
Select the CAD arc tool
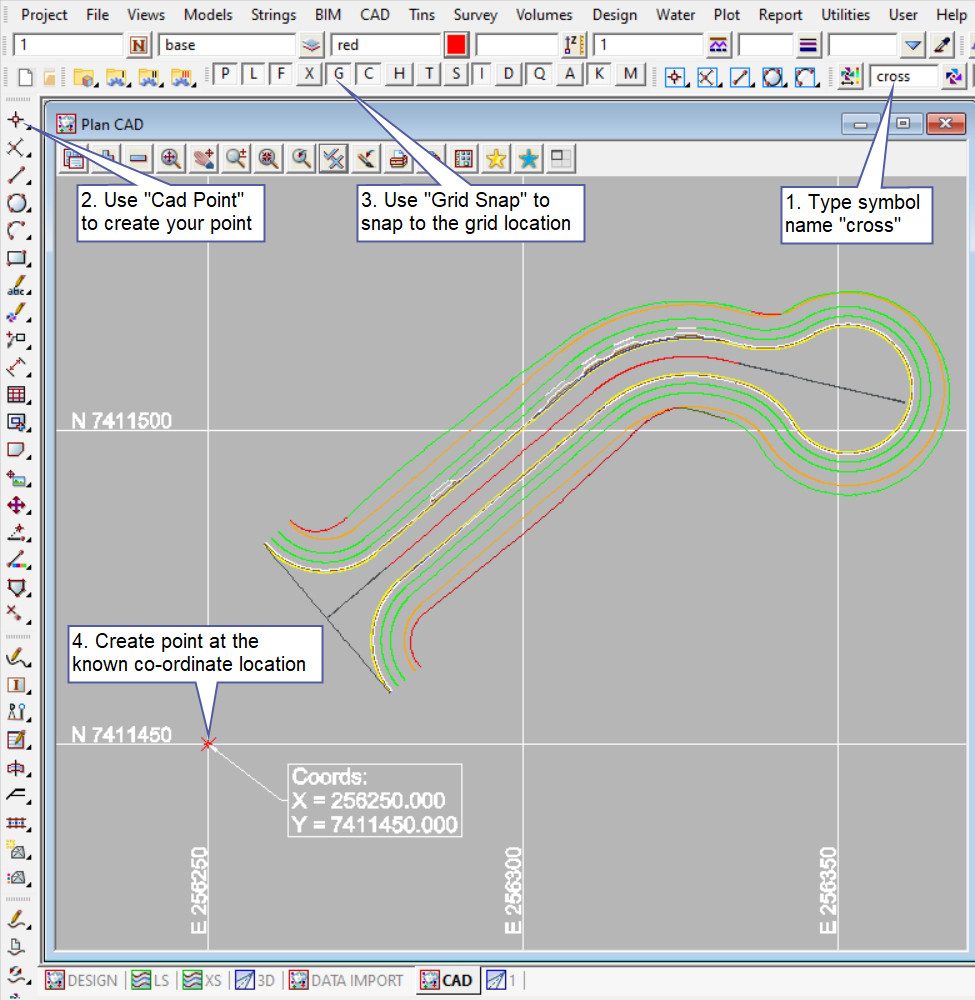tap(16, 231)
